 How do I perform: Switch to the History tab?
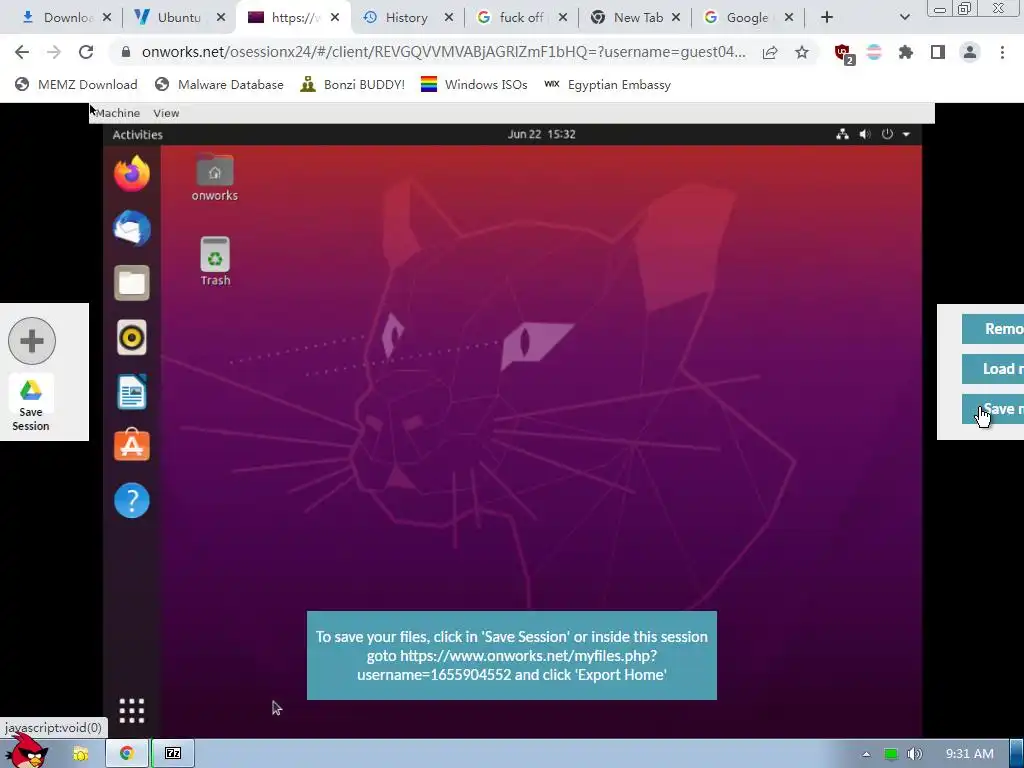coord(405,18)
